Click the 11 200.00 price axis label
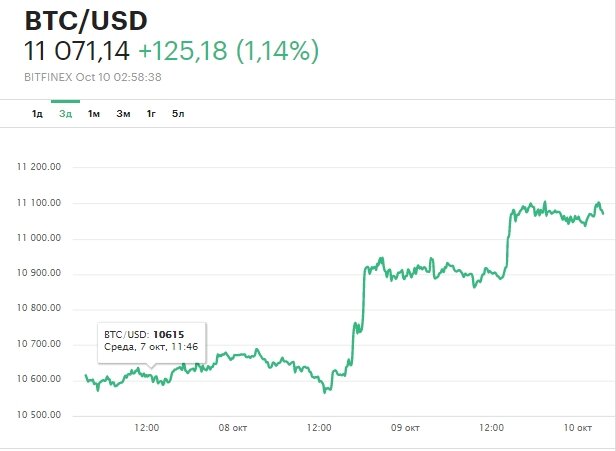 [x=39, y=167]
